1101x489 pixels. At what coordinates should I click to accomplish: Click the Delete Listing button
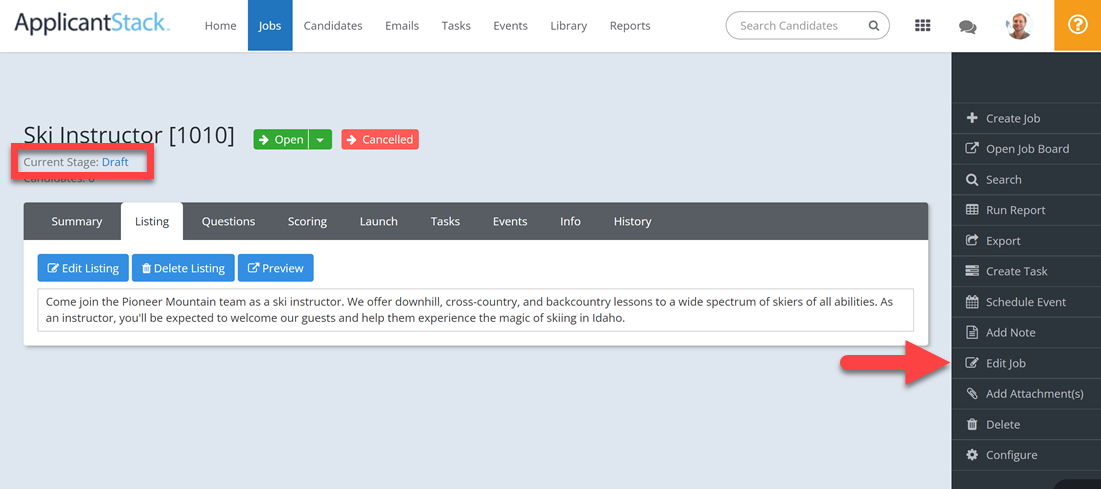tap(183, 268)
